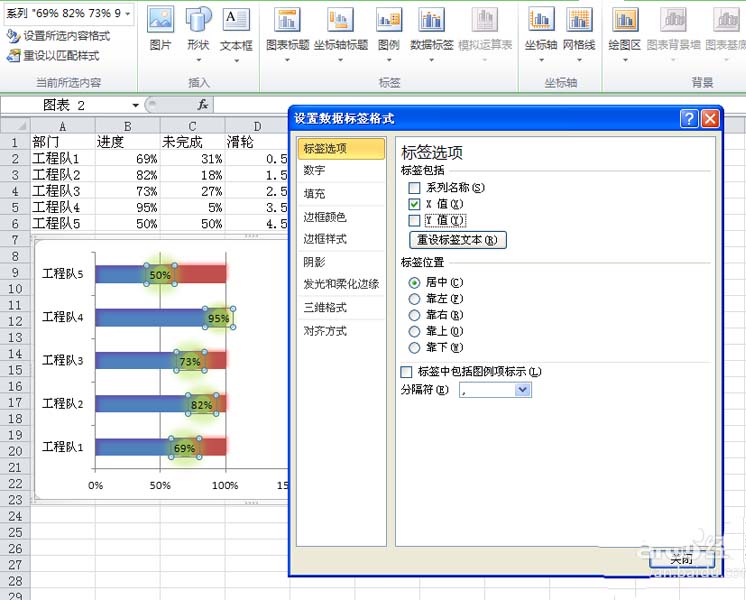746x600 pixels.
Task: Select row 5 header
Action: [15, 207]
